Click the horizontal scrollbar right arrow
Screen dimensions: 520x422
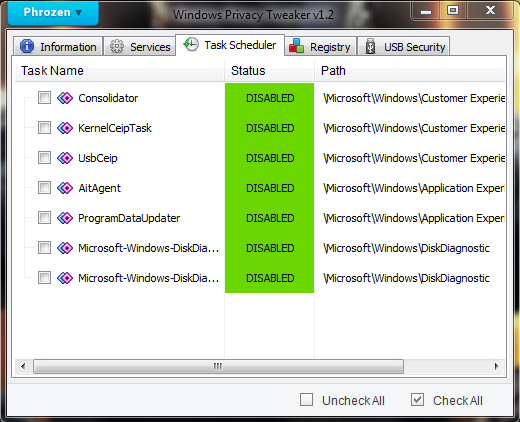click(497, 366)
